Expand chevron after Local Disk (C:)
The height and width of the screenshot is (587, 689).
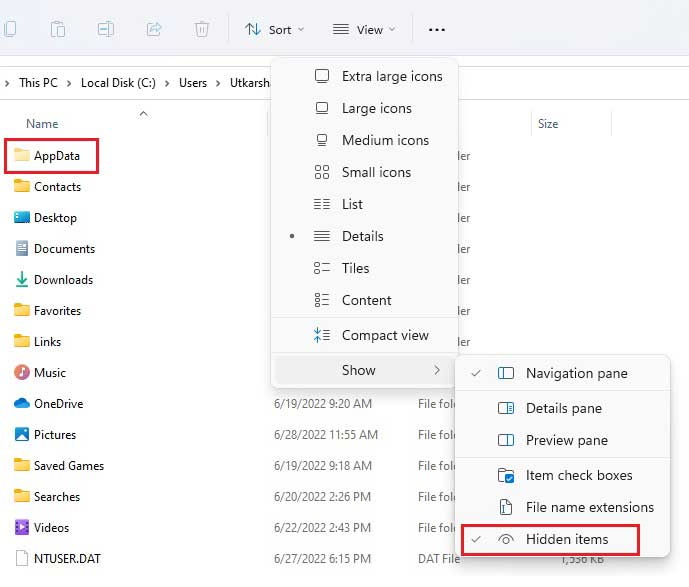167,83
